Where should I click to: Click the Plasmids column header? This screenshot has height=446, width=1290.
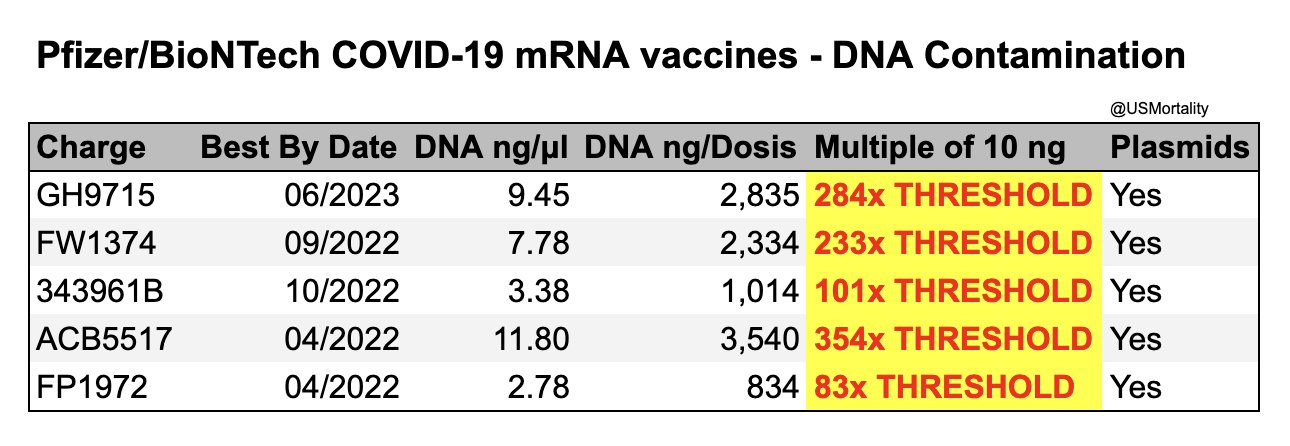[x=1180, y=148]
